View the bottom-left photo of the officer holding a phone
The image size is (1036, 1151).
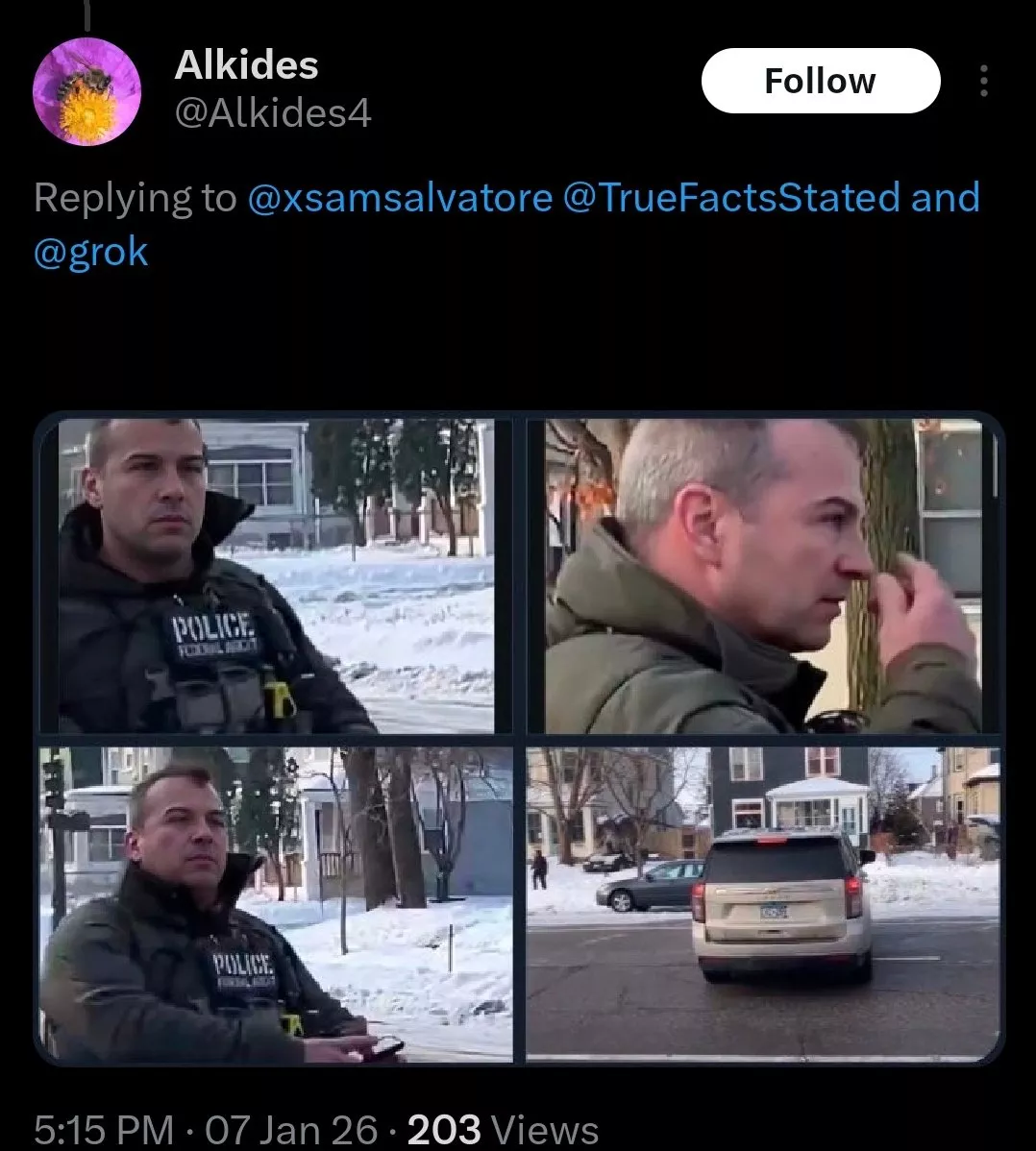pyautogui.click(x=276, y=904)
